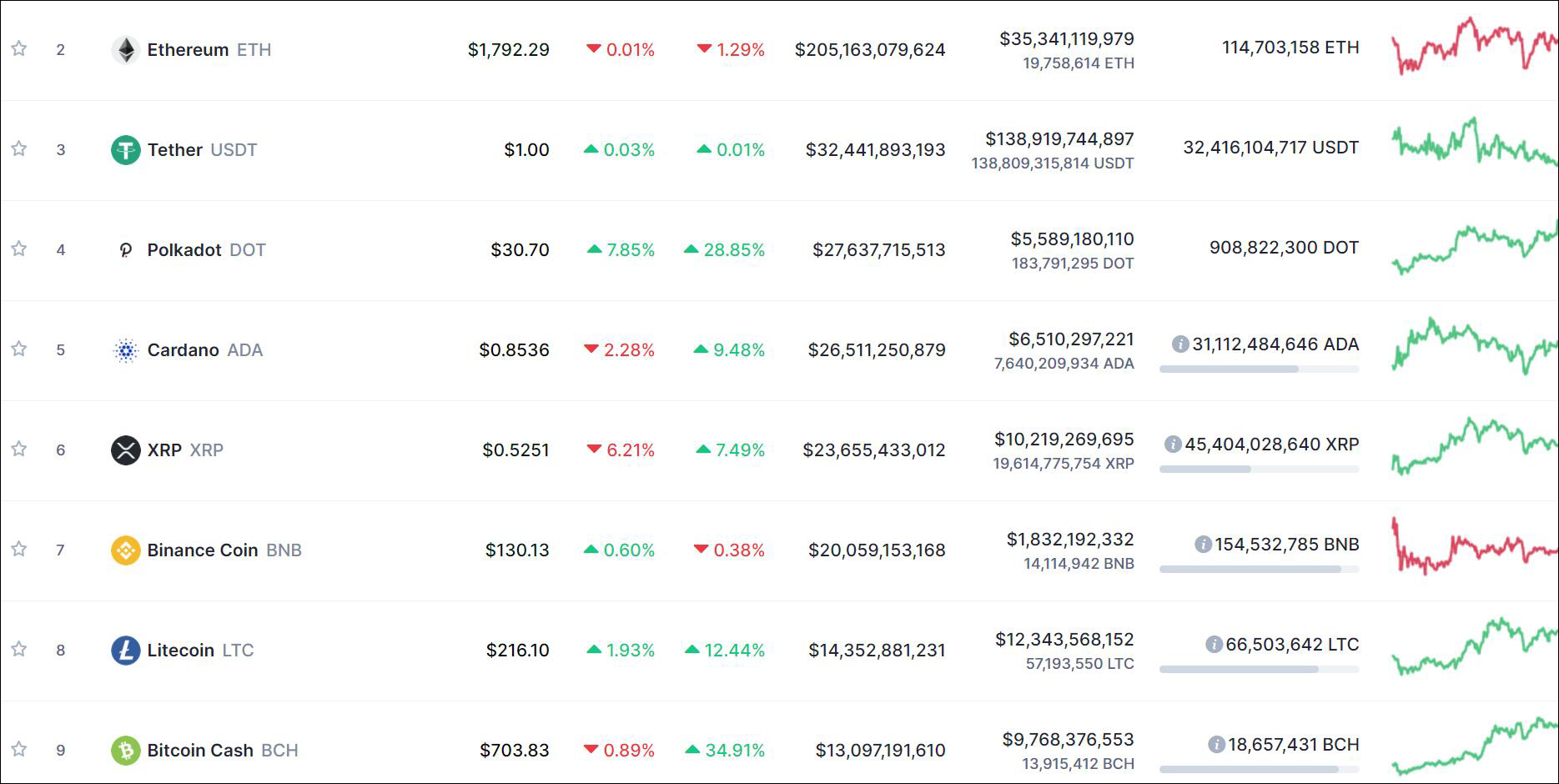The height and width of the screenshot is (784, 1559).
Task: Open the Tether USDT name link
Action: coord(175,150)
